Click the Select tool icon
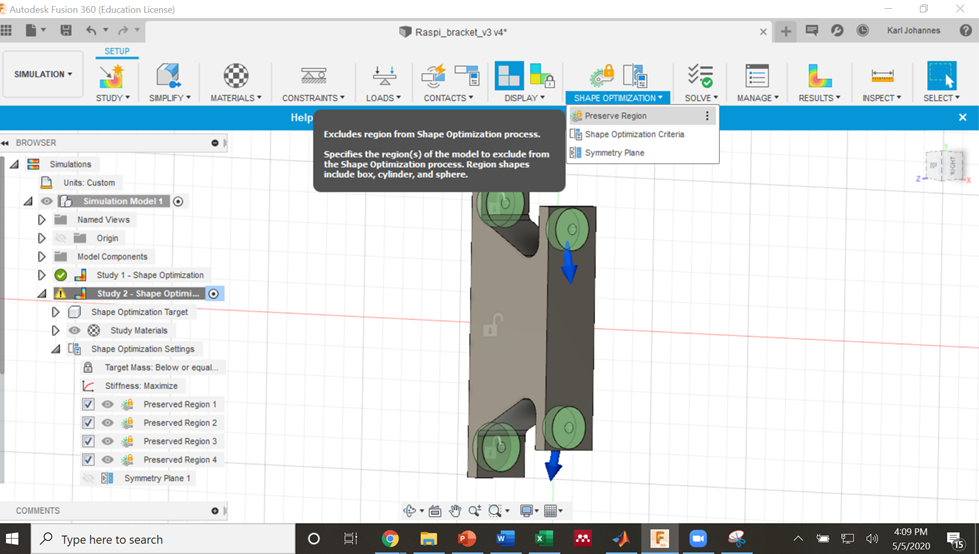The width and height of the screenshot is (979, 554). (x=942, y=76)
